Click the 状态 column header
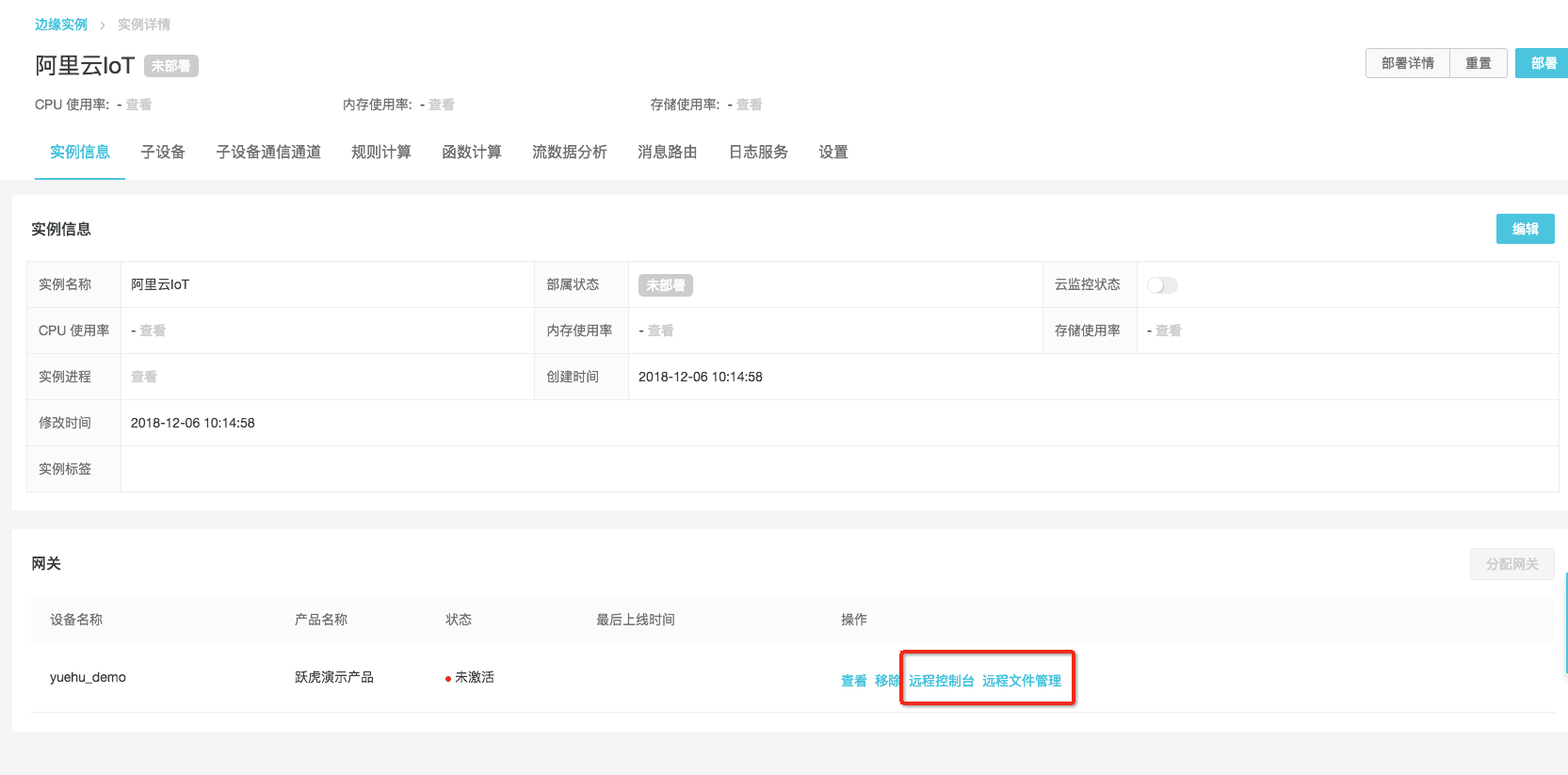 click(459, 620)
